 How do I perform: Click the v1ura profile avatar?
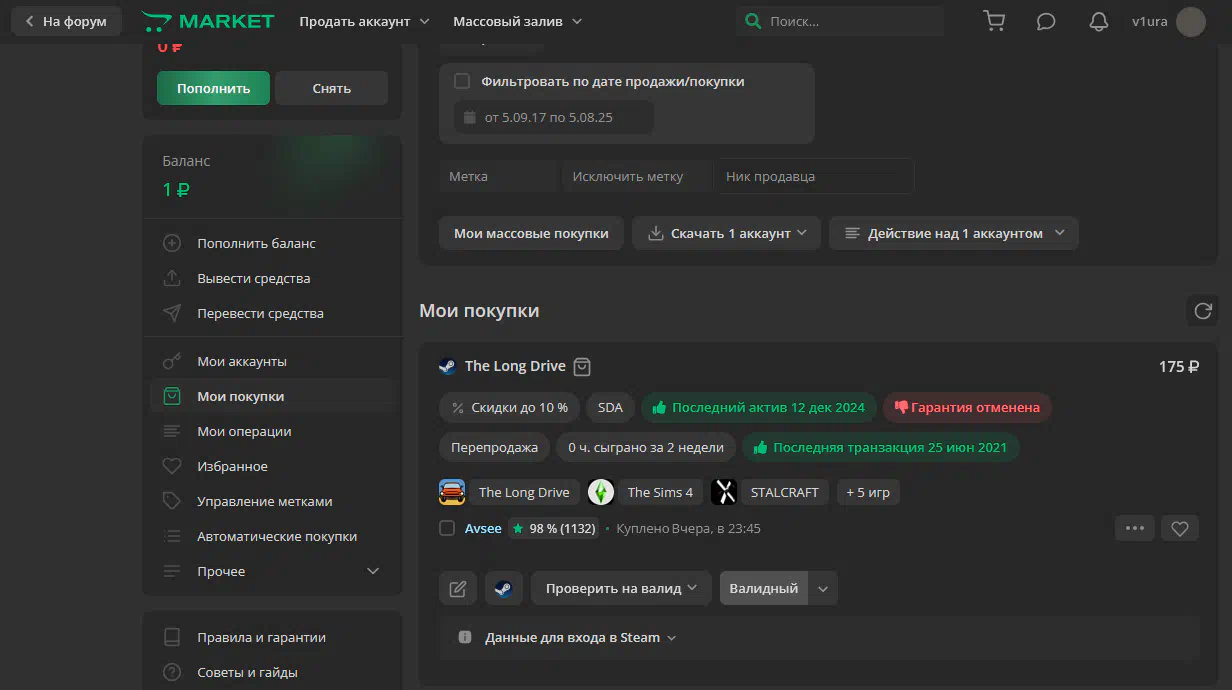tap(1191, 21)
